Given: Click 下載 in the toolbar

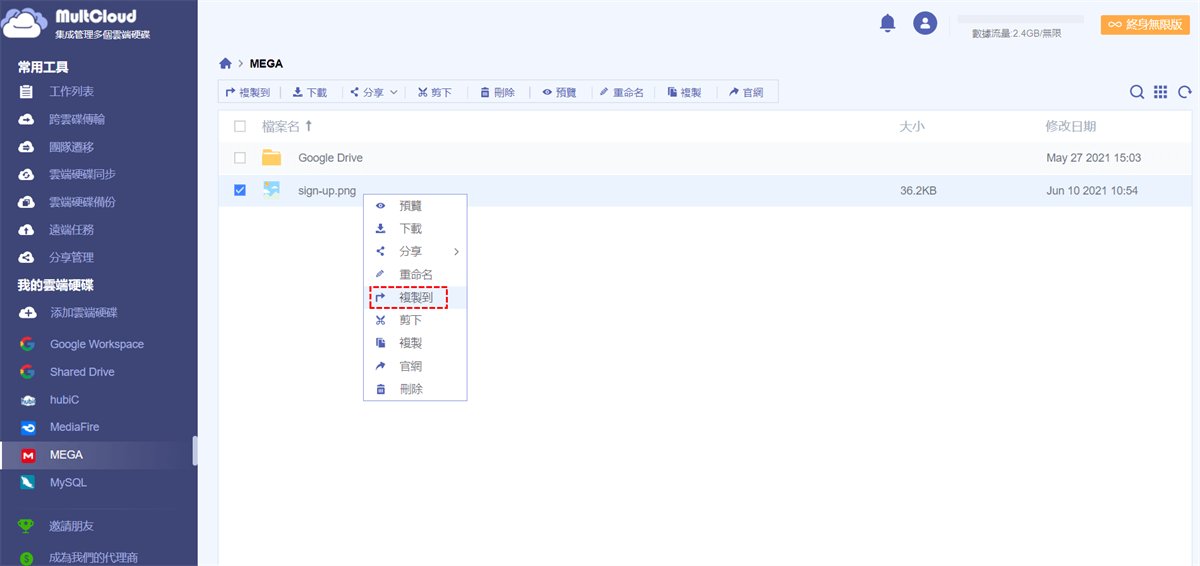Looking at the screenshot, I should (310, 92).
